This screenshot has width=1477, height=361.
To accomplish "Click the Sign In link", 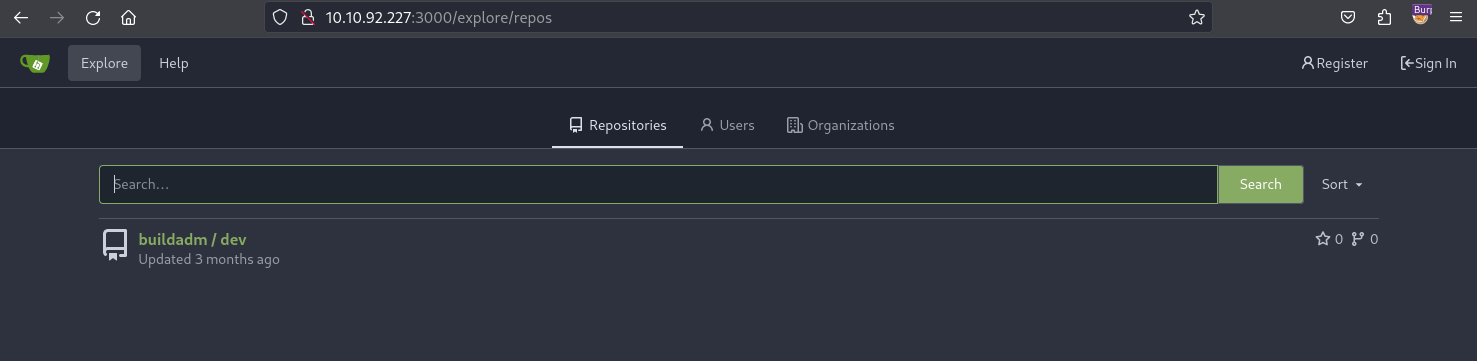I will (1428, 63).
